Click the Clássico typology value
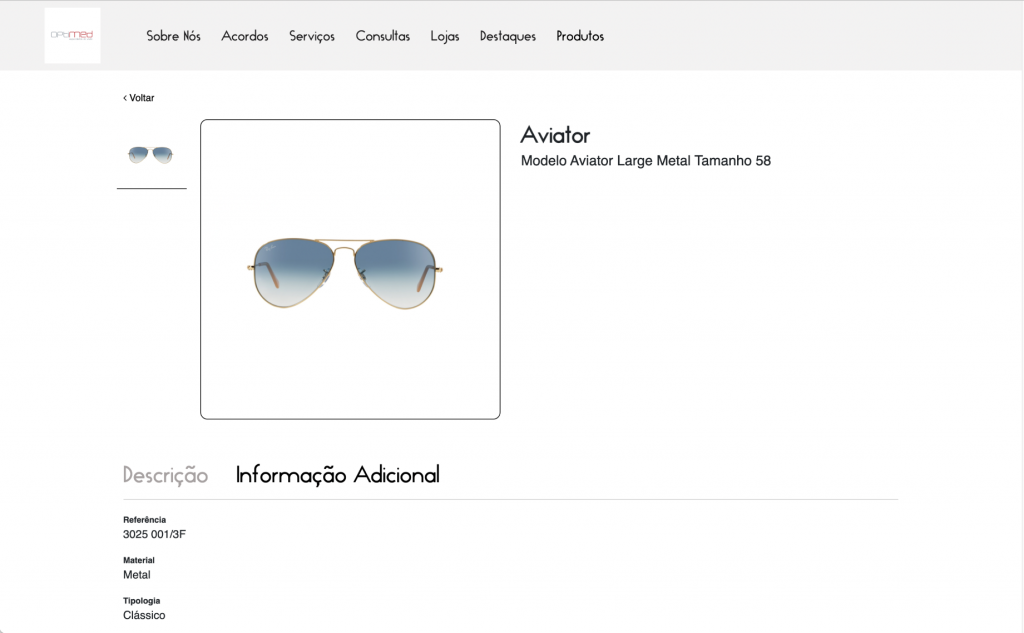1024x633 pixels. coord(144,615)
